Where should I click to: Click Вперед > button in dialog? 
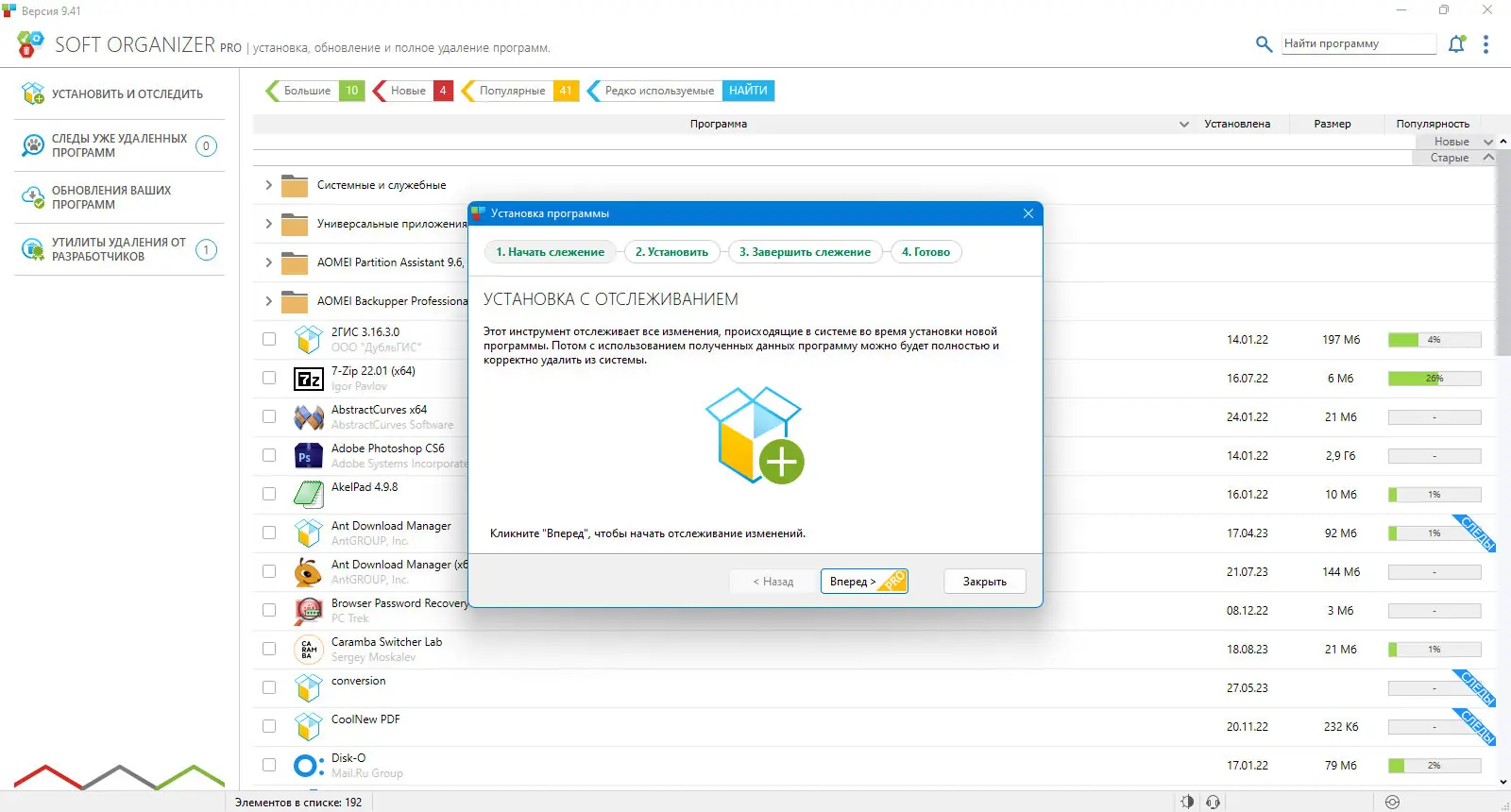pos(864,582)
